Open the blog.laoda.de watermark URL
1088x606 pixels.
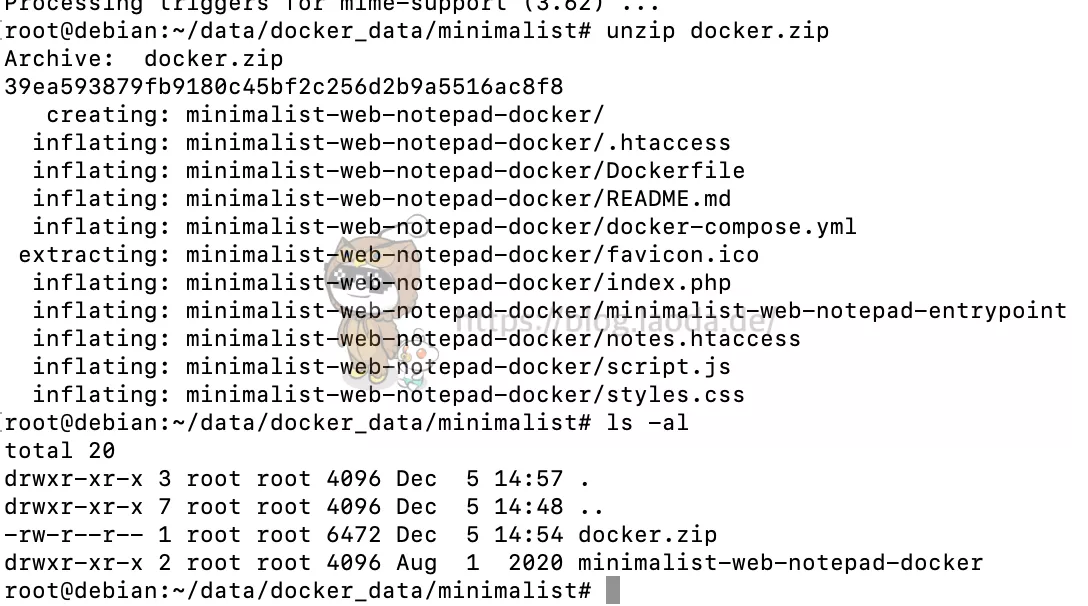[615, 321]
